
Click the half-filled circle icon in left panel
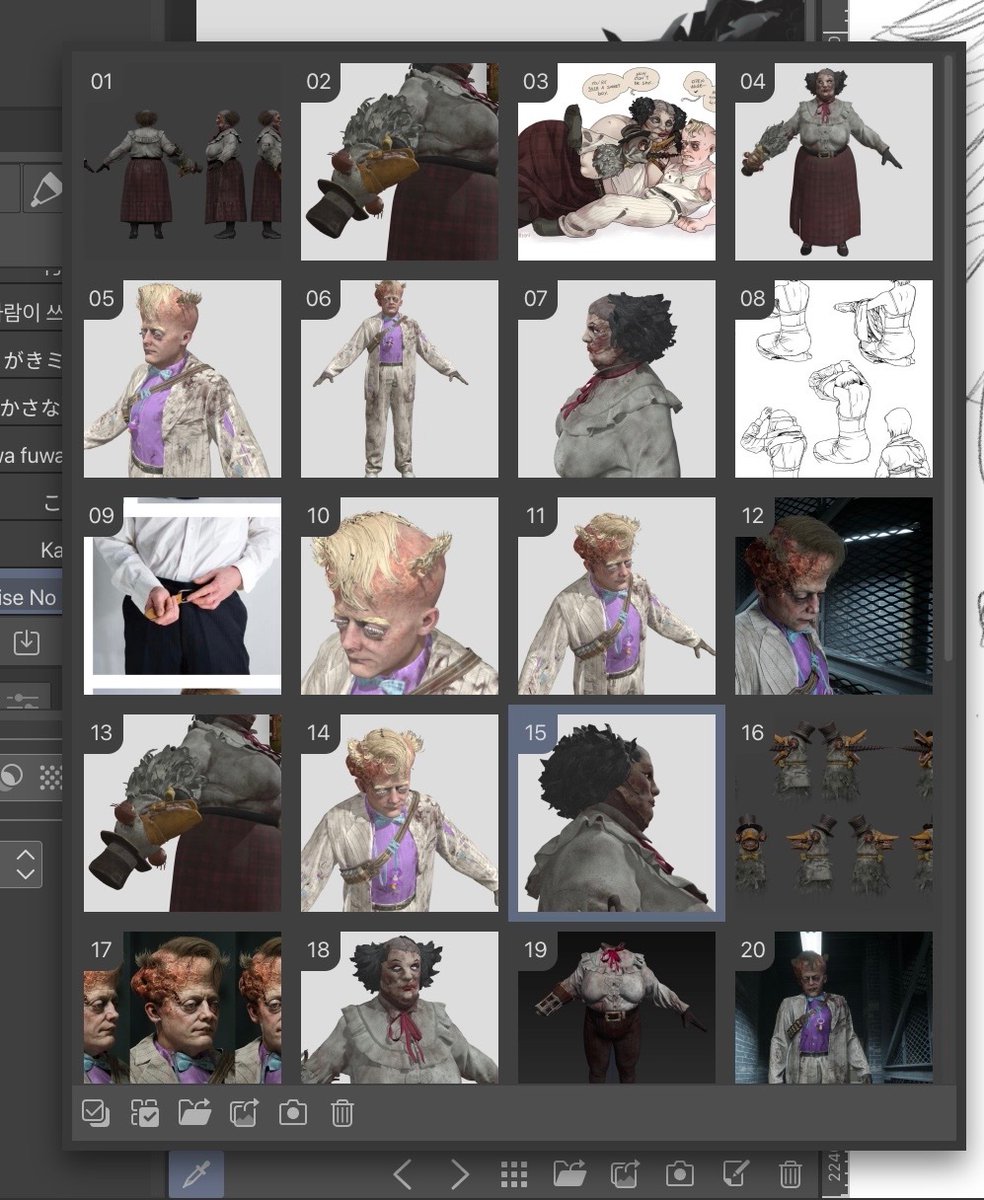click(10, 778)
